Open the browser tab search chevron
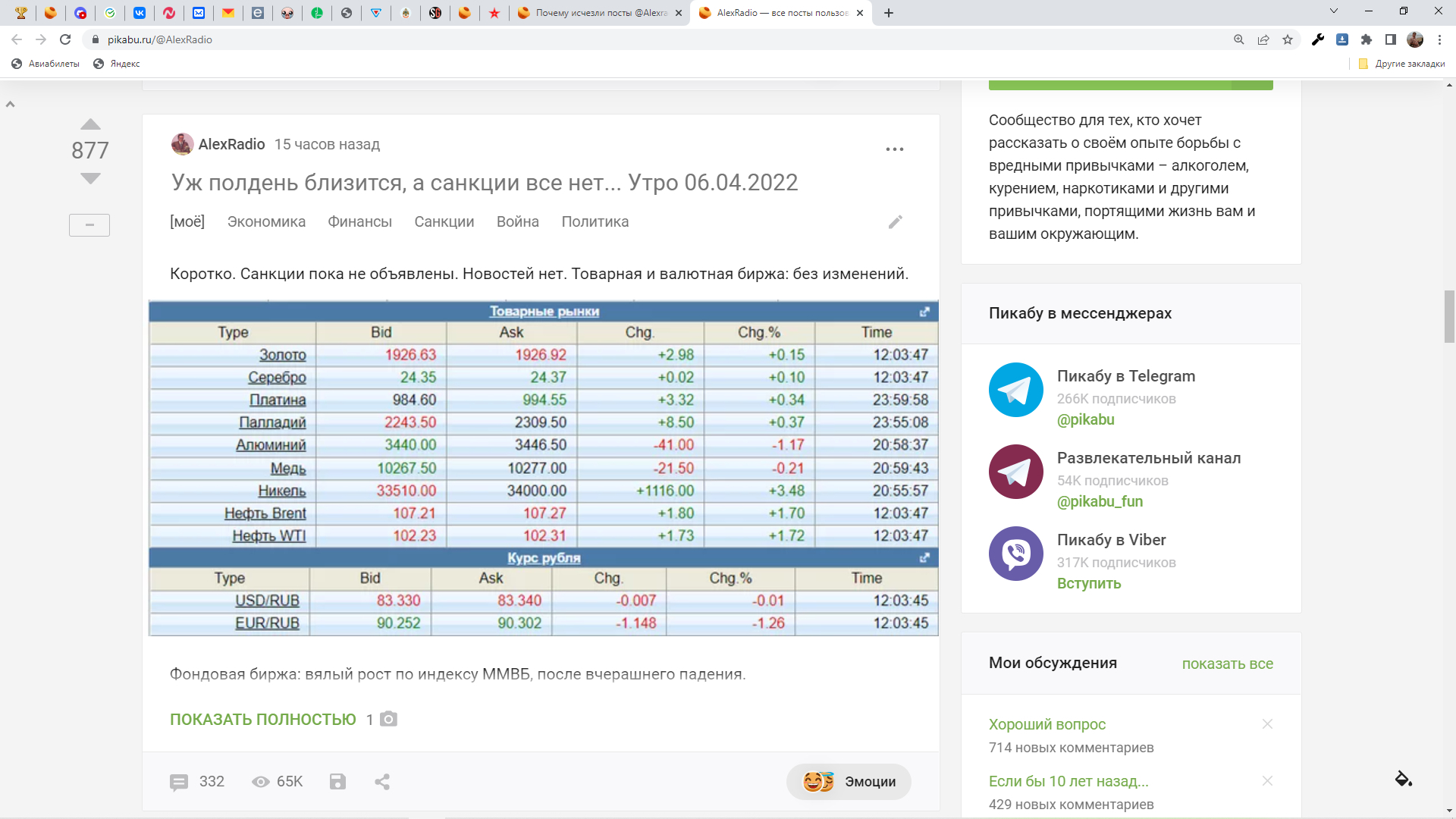 tap(1334, 11)
